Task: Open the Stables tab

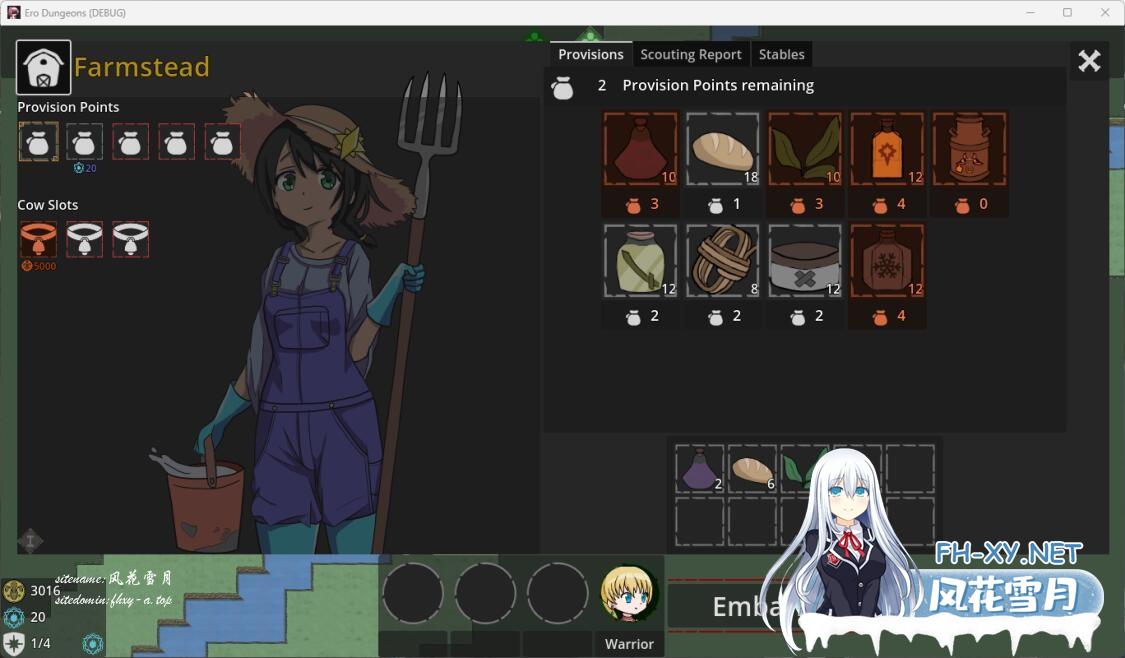Action: [x=781, y=55]
